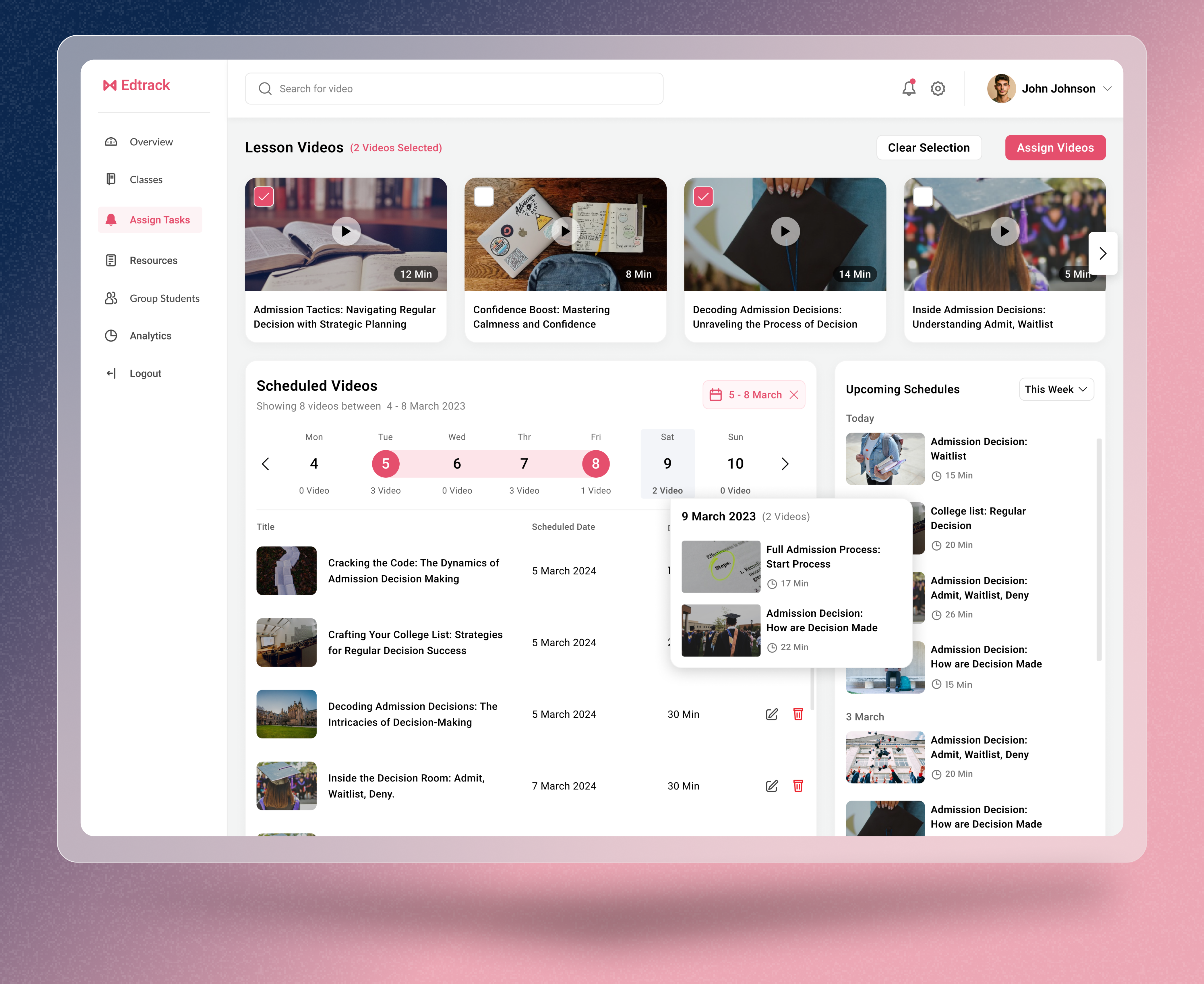Open the settings gear icon
This screenshot has width=1204, height=984.
938,88
